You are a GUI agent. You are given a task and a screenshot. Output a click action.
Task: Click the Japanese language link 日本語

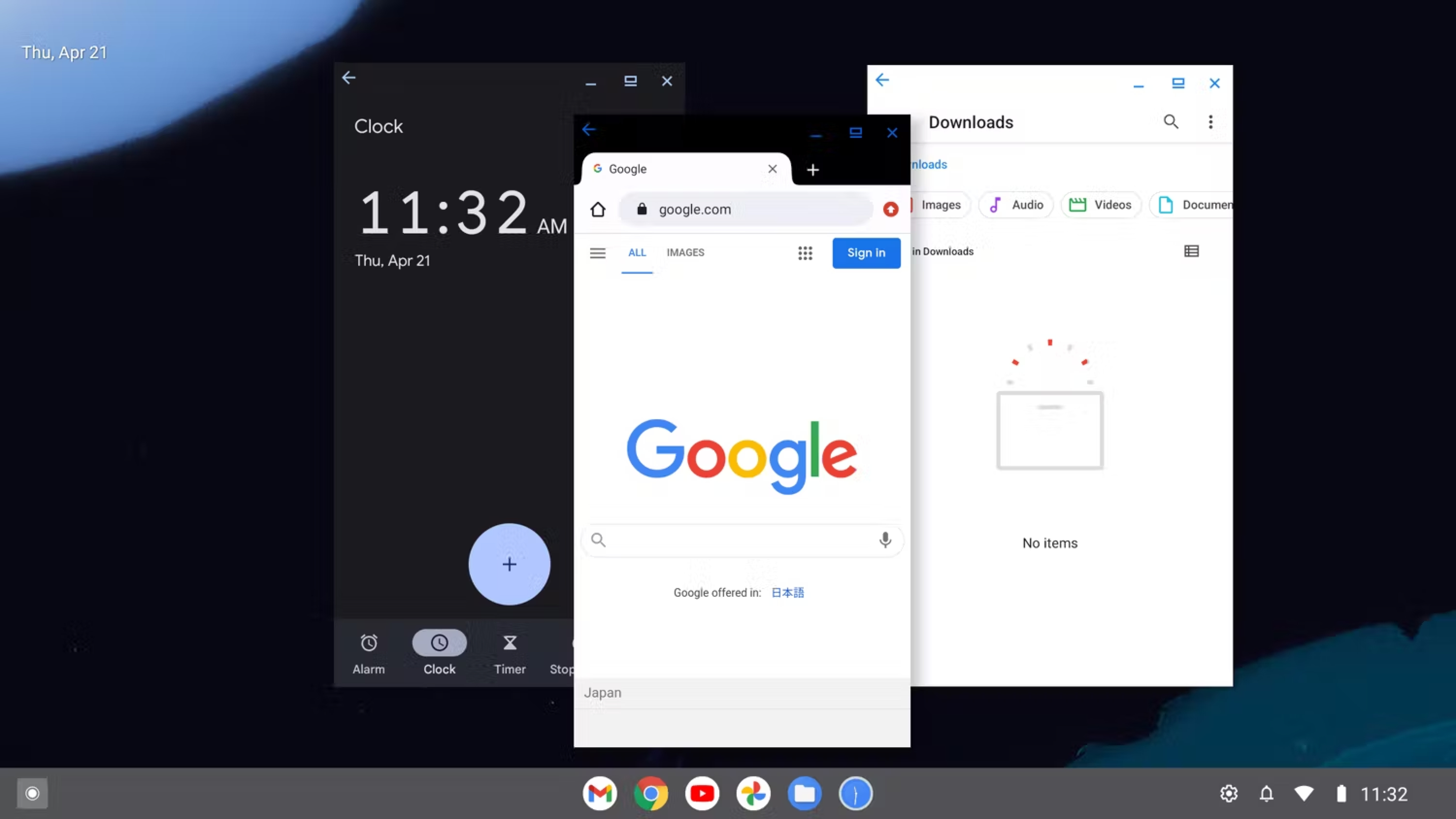point(788,592)
